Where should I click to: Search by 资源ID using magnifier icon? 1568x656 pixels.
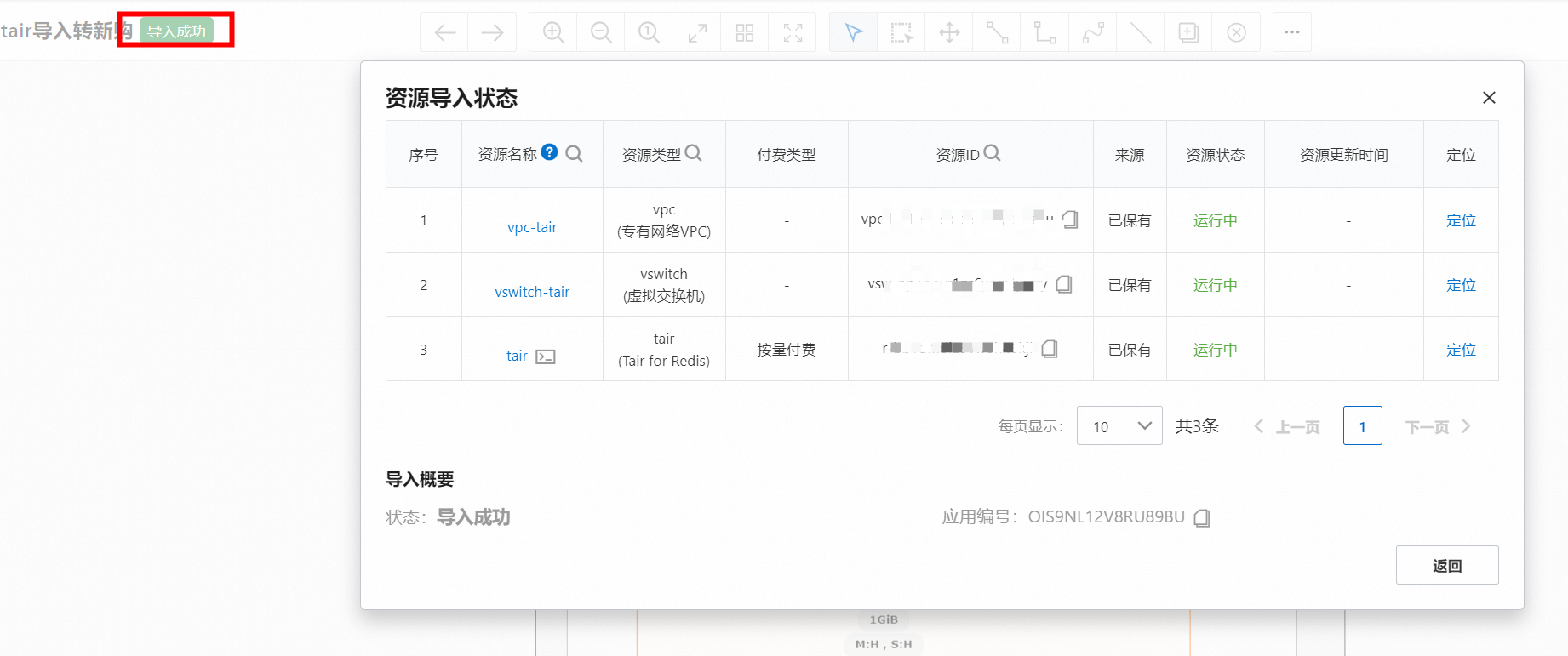click(993, 153)
